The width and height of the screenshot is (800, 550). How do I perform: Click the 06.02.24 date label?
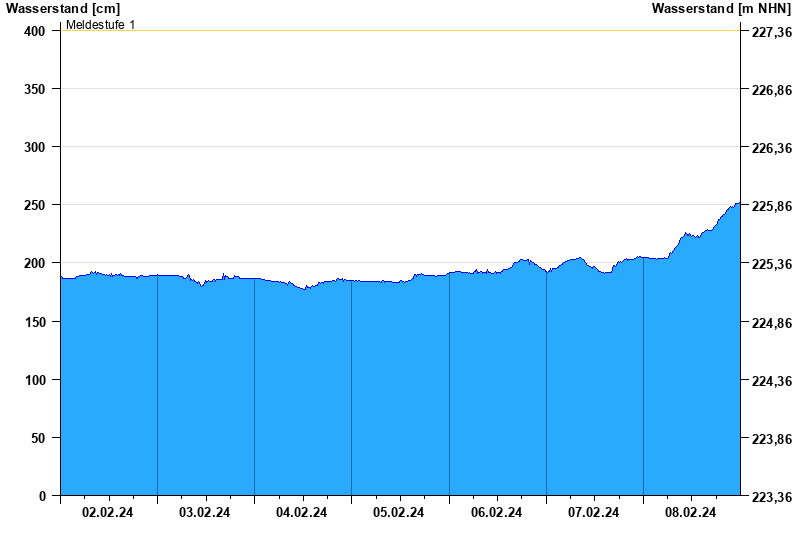[x=497, y=513]
